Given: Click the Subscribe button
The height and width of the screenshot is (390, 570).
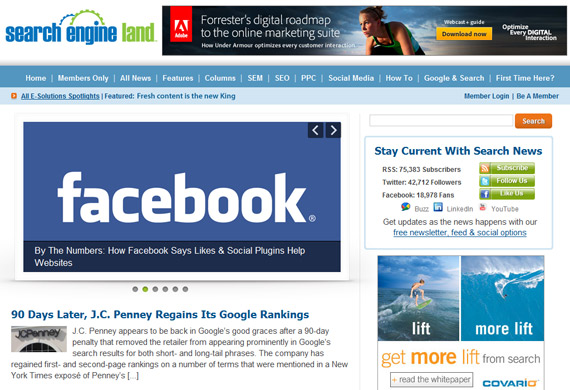Looking at the screenshot, I should click(x=507, y=168).
